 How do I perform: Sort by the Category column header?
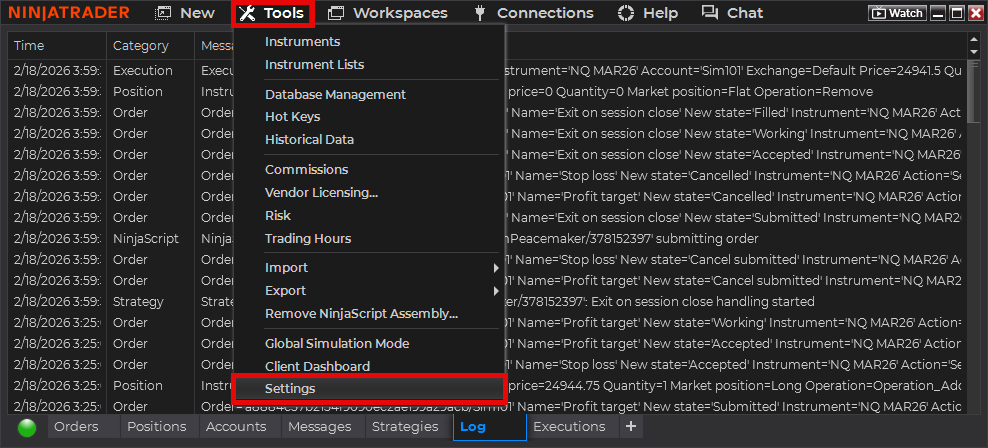[140, 46]
